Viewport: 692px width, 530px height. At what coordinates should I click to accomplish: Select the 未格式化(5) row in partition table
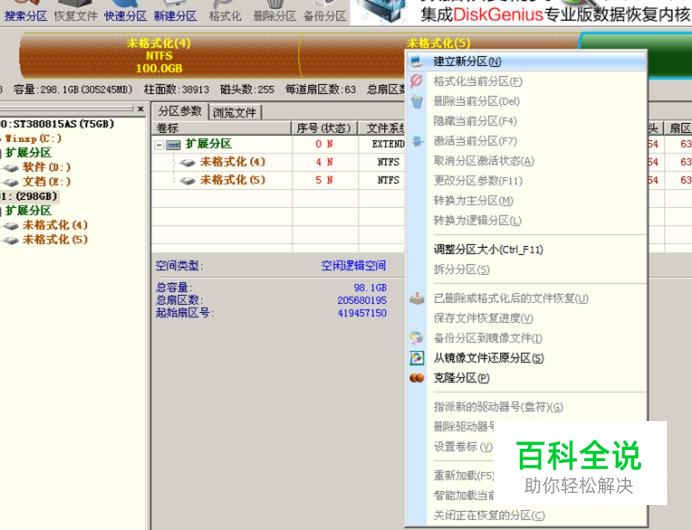(233, 180)
